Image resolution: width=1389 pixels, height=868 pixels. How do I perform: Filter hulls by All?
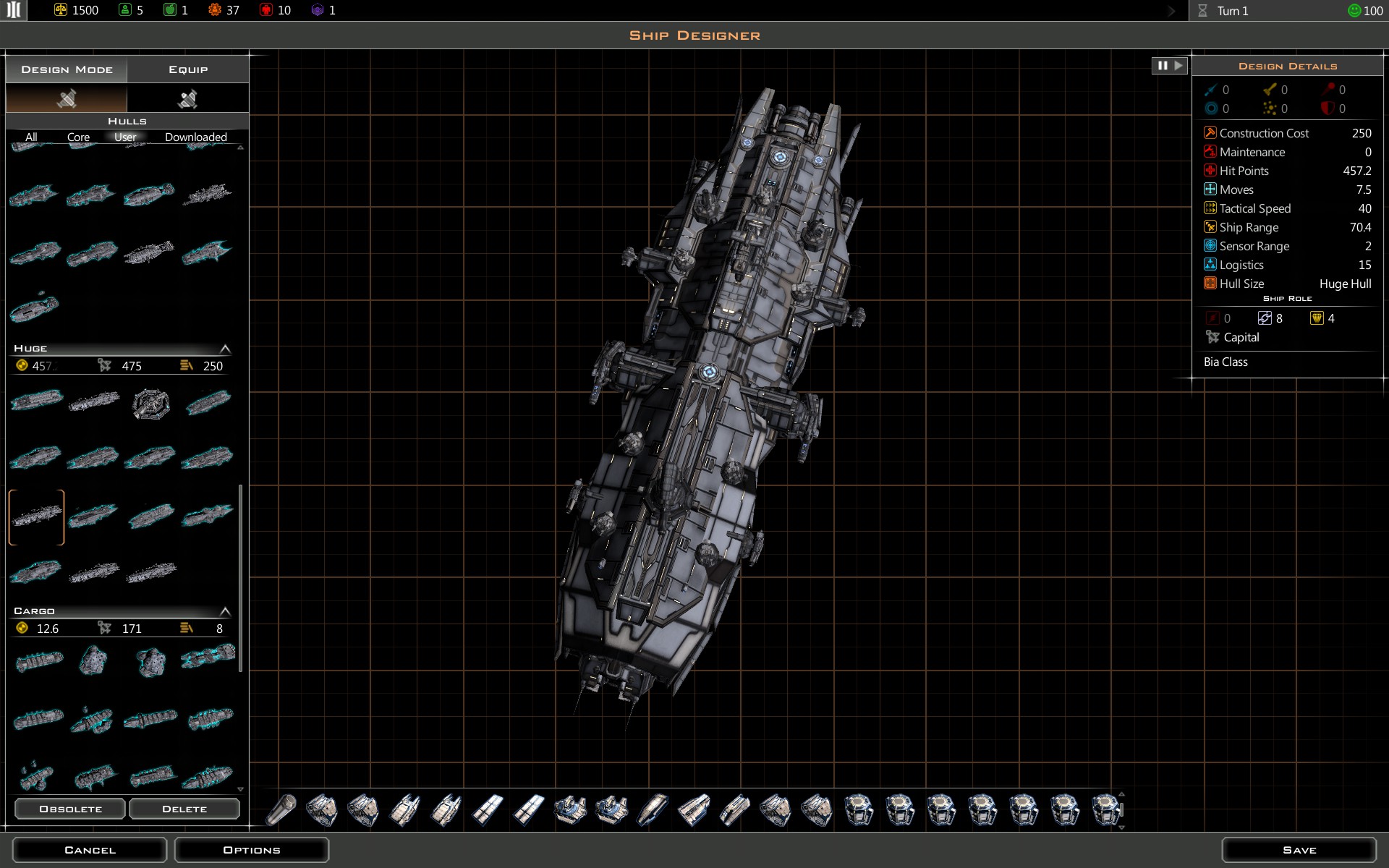click(31, 137)
